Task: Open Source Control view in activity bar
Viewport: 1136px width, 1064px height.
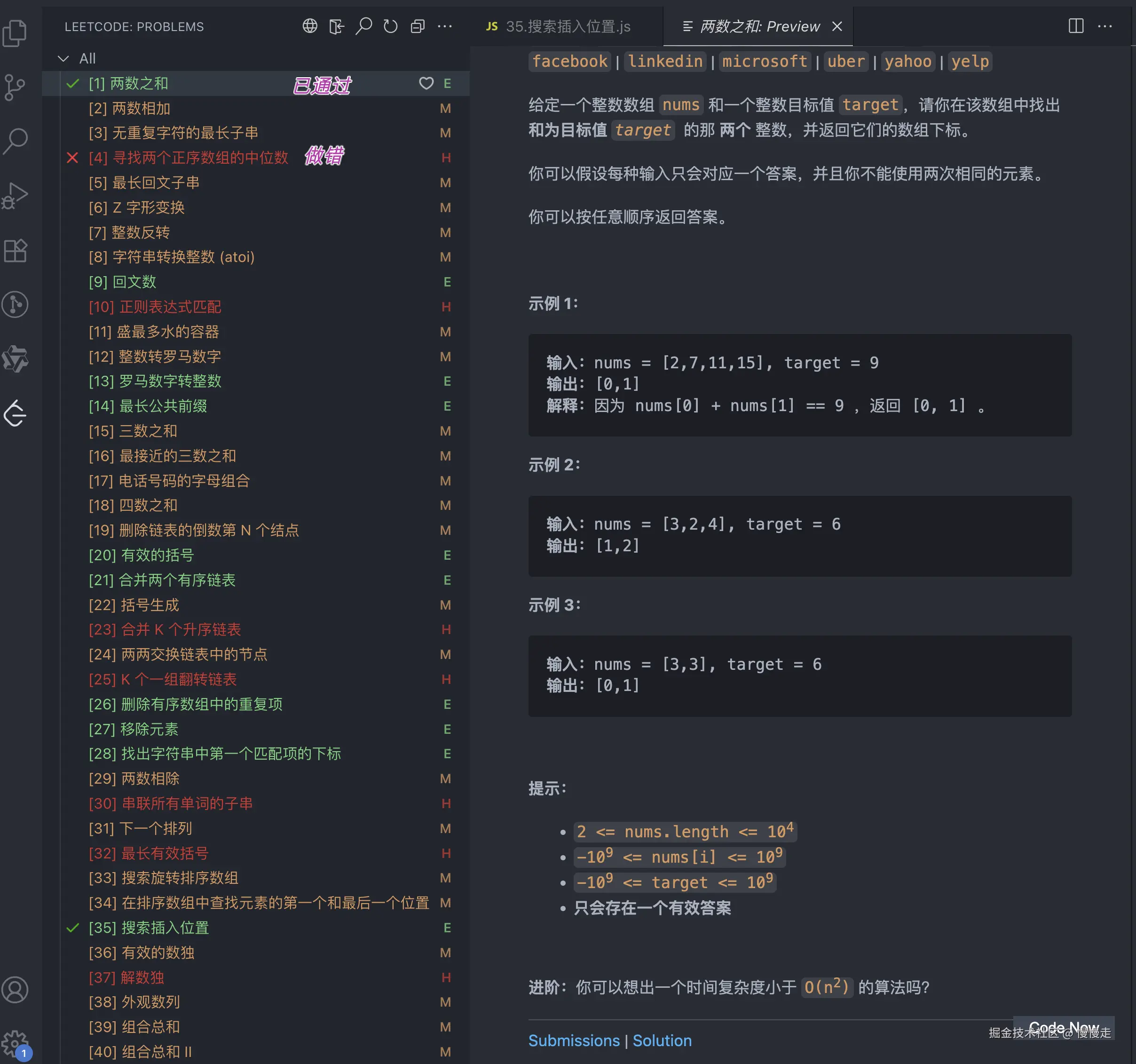Action: (x=16, y=87)
